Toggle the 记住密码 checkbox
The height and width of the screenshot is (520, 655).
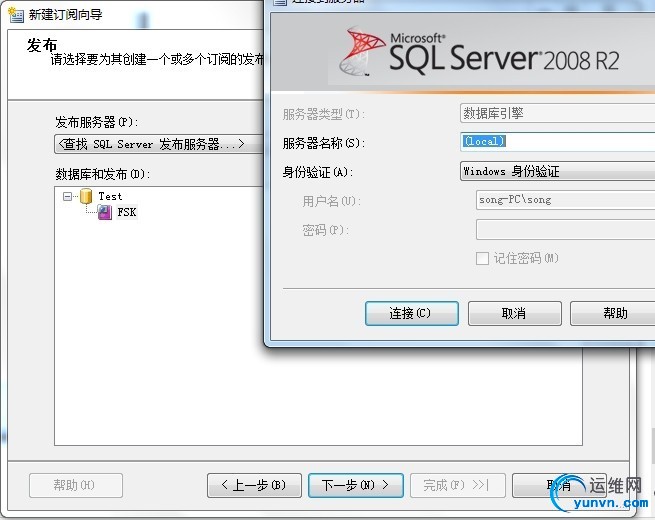click(482, 258)
